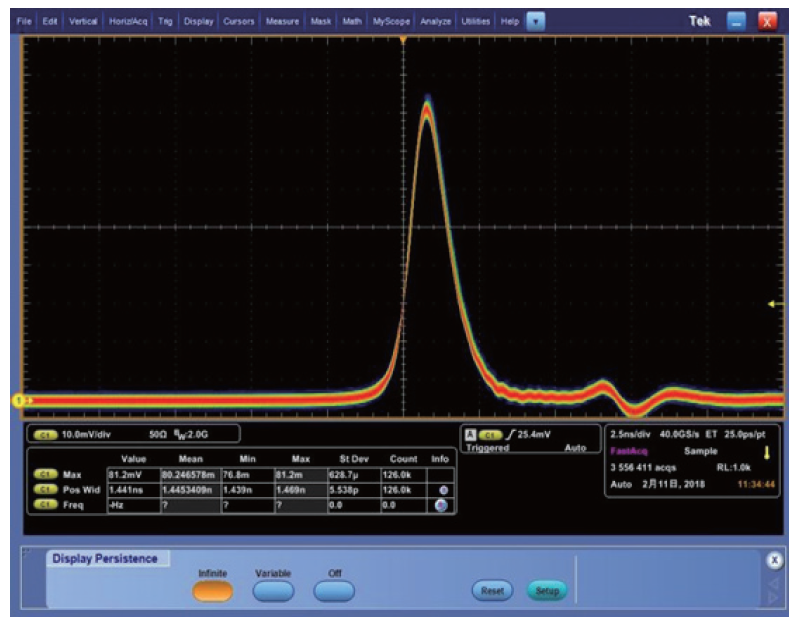Image resolution: width=799 pixels, height=629 pixels.
Task: Click the yellow acquisition status indicator
Action: pyautogui.click(x=766, y=451)
